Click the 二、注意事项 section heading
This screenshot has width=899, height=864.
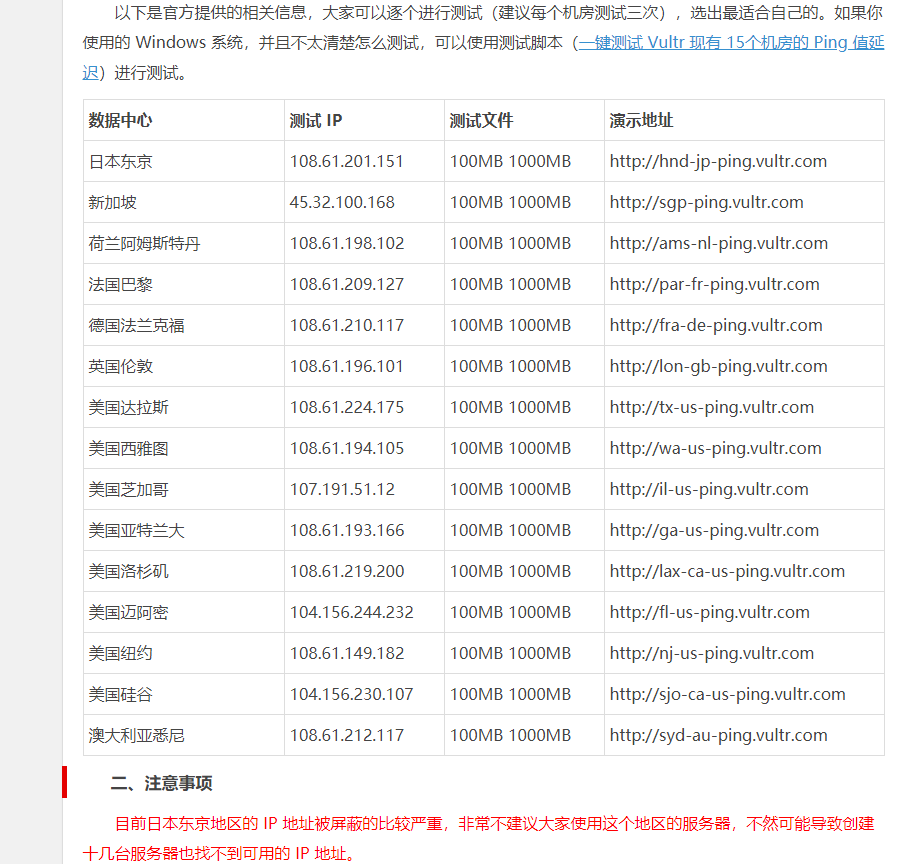(161, 783)
